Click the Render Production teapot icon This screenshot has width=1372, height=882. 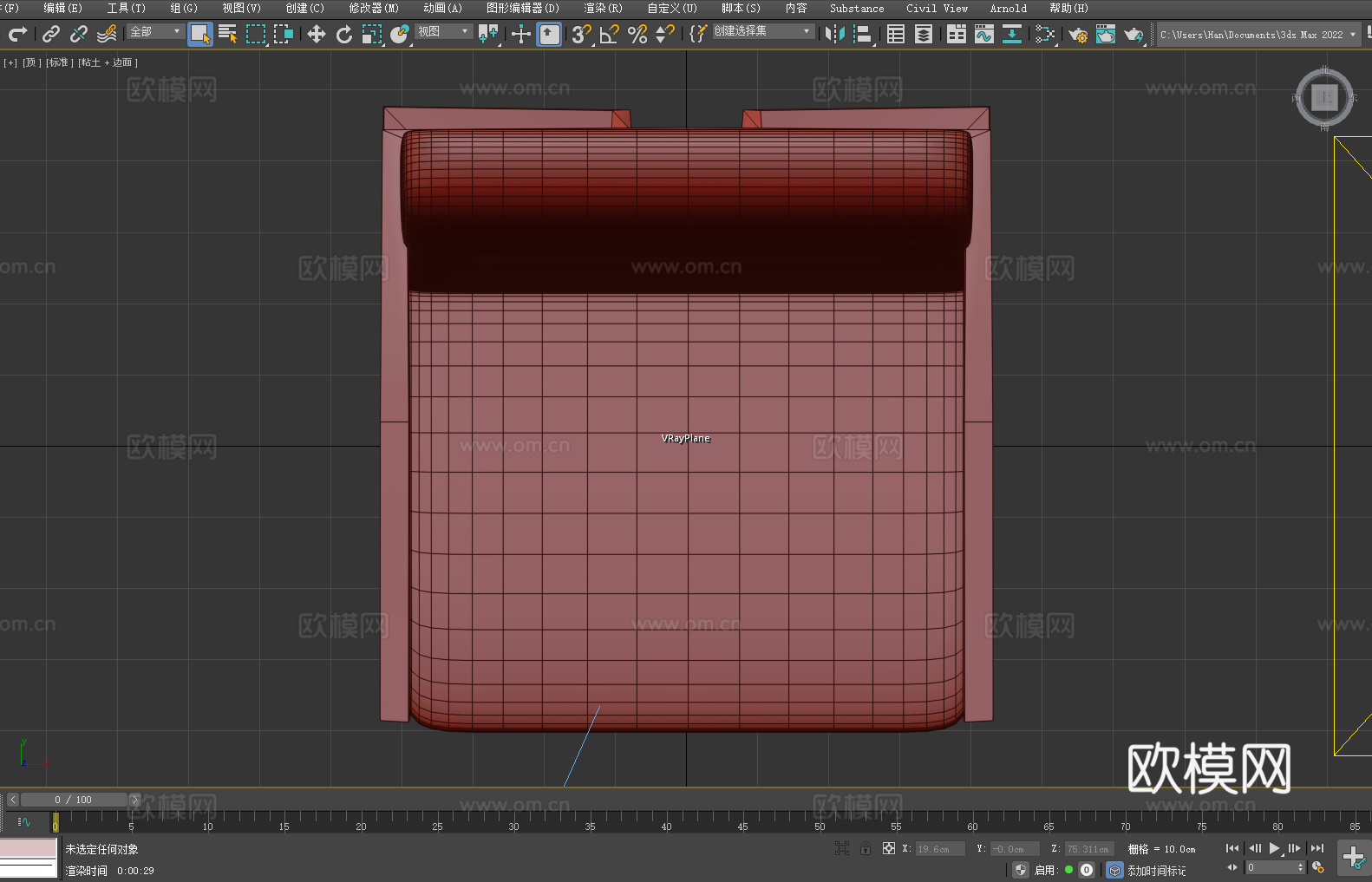tap(1134, 34)
